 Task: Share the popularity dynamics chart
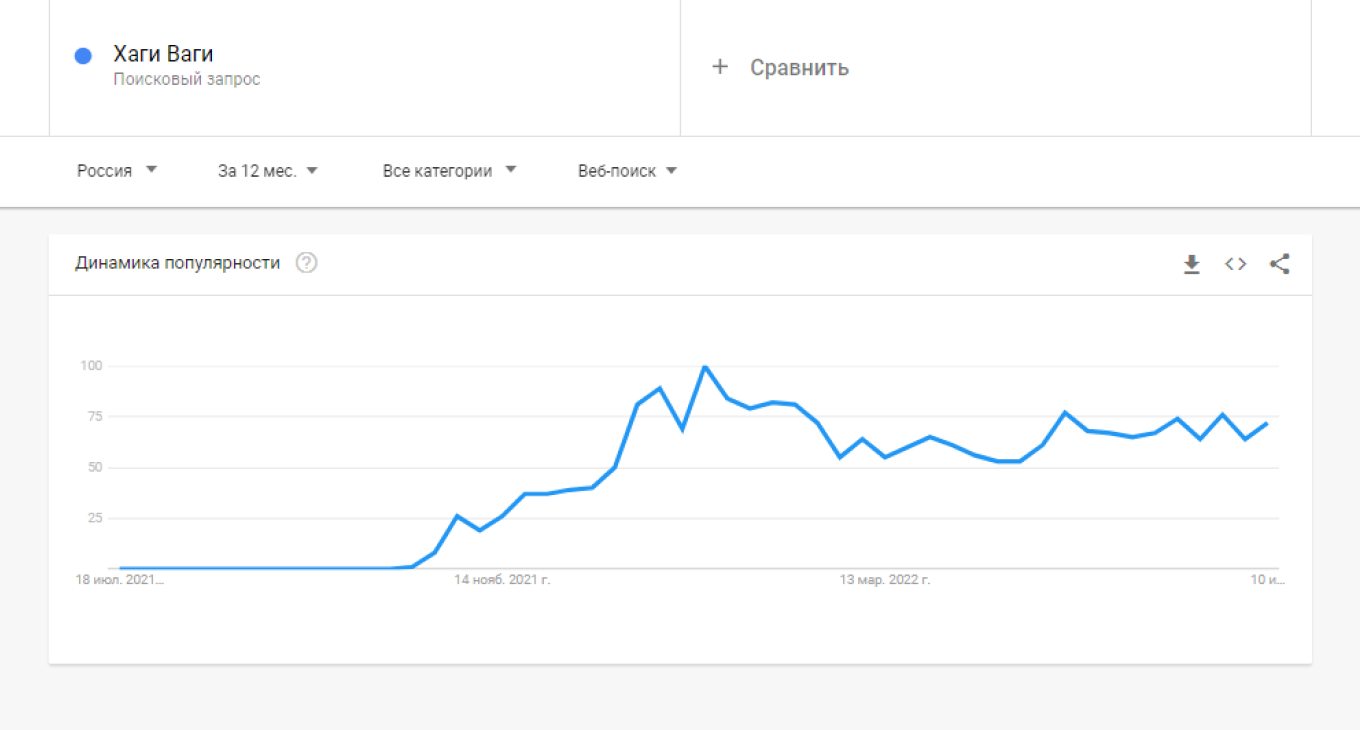1279,264
